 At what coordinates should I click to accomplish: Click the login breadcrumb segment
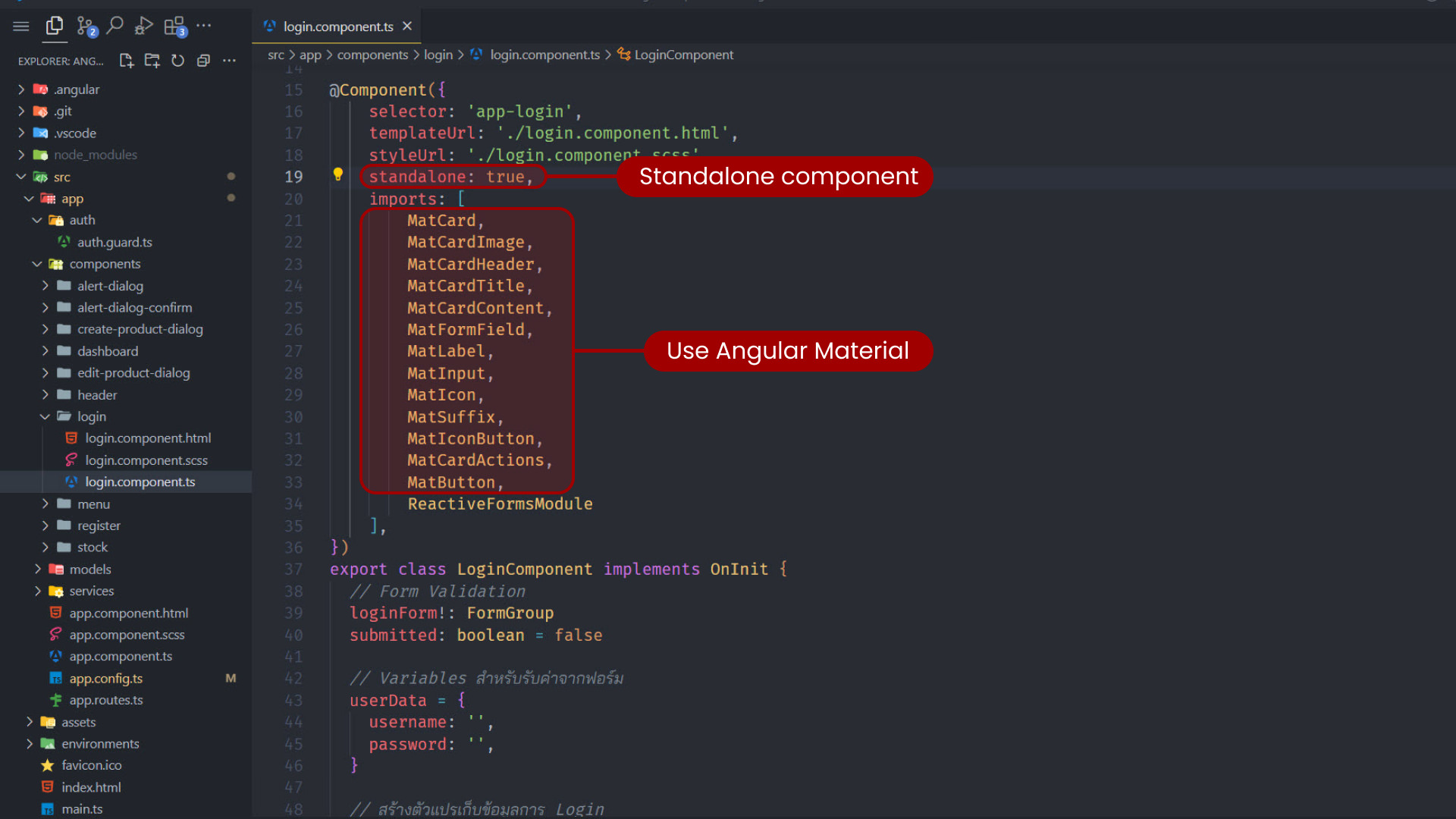click(438, 55)
